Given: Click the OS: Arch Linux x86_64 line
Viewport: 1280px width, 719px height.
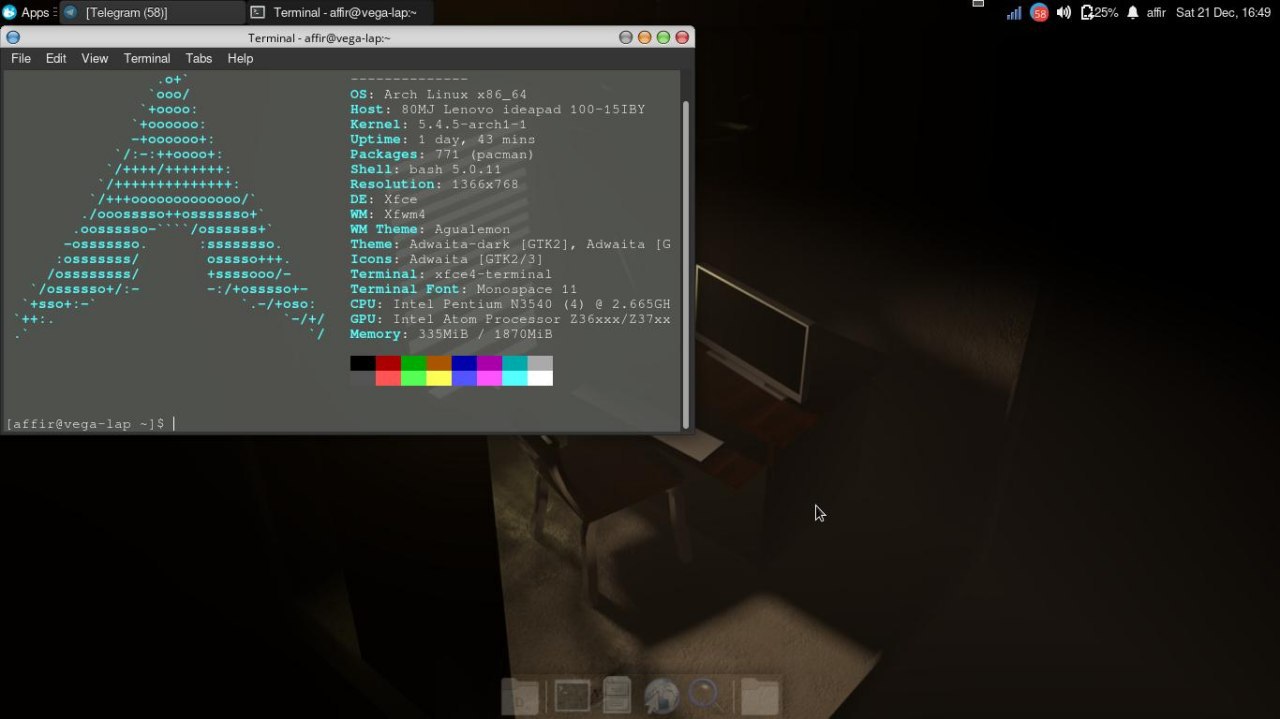Looking at the screenshot, I should click(x=438, y=94).
